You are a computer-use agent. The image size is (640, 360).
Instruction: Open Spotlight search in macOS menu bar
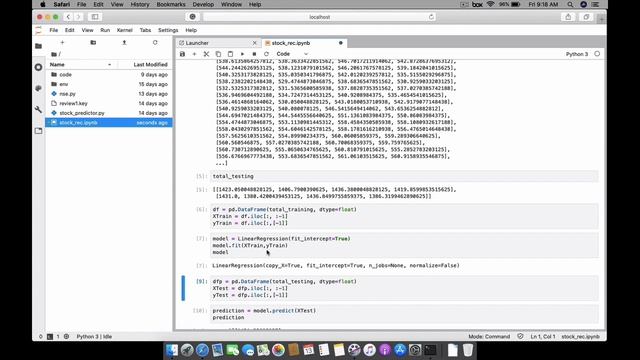570,4
